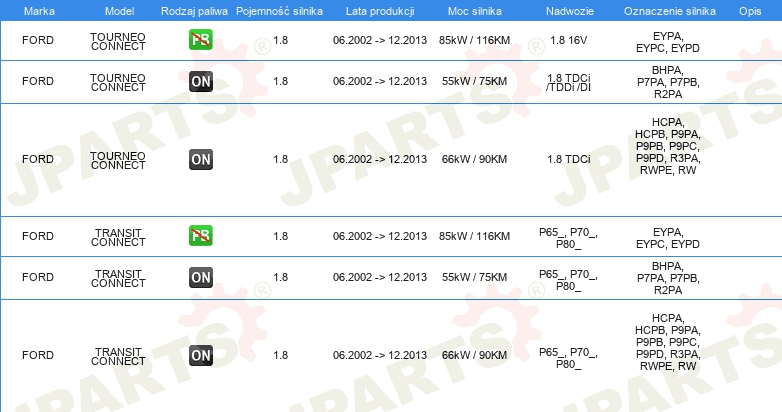Click the ON diesel icon in Transit Connect 55kW row
The width and height of the screenshot is (782, 412).
201,277
